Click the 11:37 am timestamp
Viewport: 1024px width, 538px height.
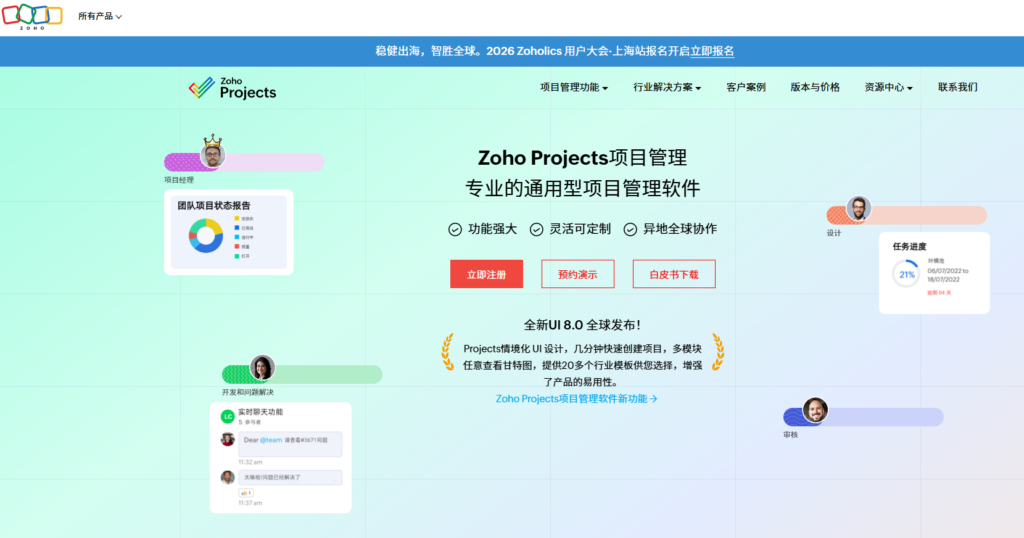point(250,503)
